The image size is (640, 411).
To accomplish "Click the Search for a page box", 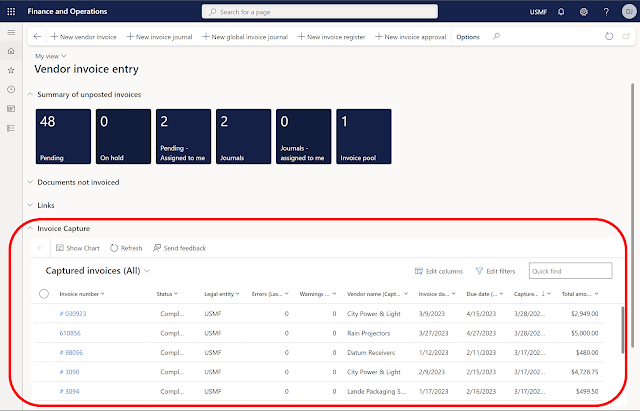I will (x=320, y=11).
